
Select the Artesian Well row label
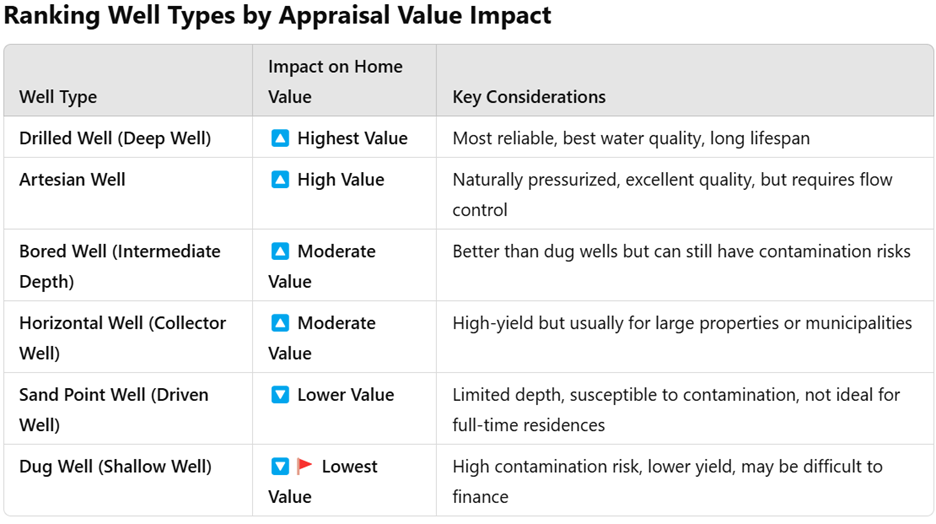click(x=72, y=180)
